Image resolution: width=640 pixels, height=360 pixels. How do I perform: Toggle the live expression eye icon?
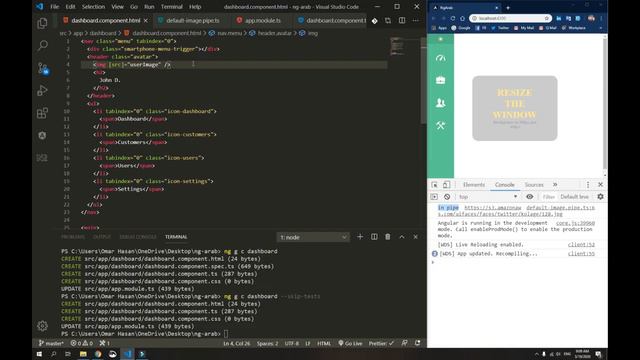pos(529,197)
